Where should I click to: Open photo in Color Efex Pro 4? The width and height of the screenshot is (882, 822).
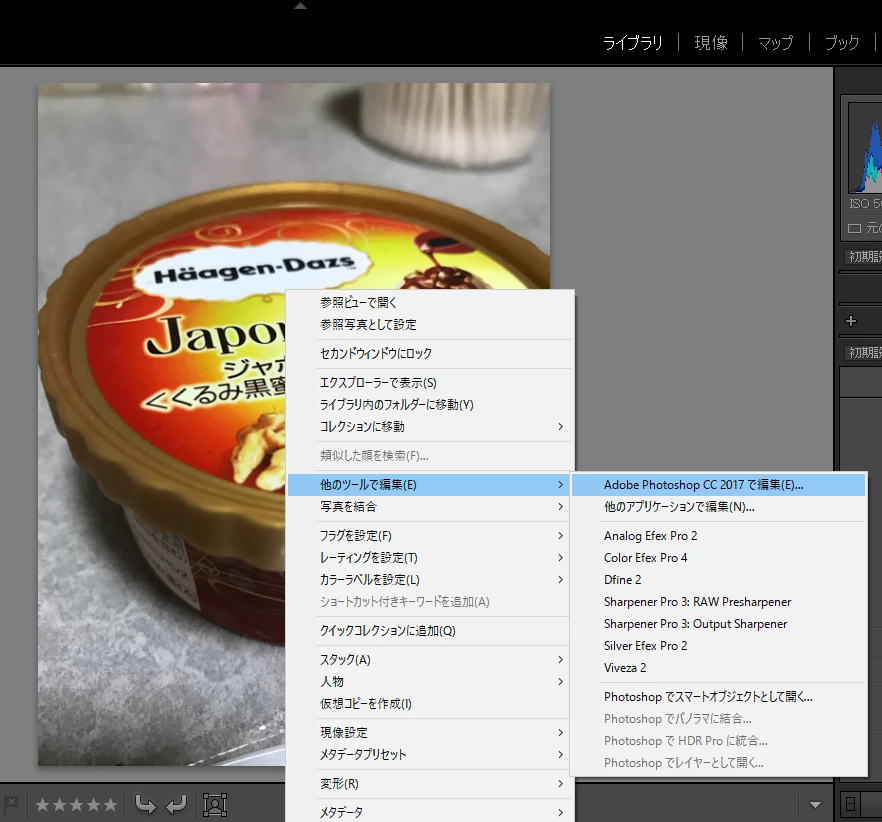pyautogui.click(x=718, y=558)
